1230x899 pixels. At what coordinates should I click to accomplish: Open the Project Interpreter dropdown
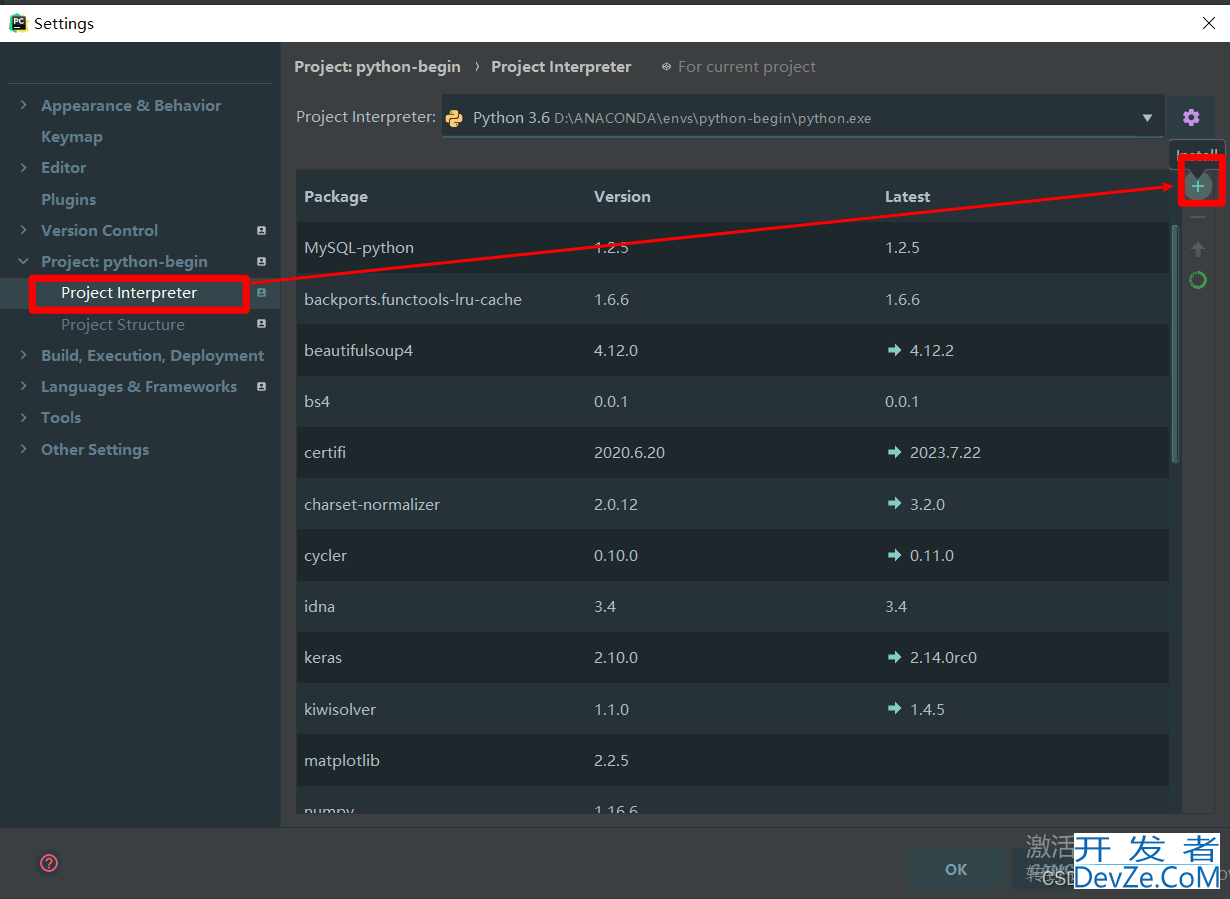pos(802,118)
